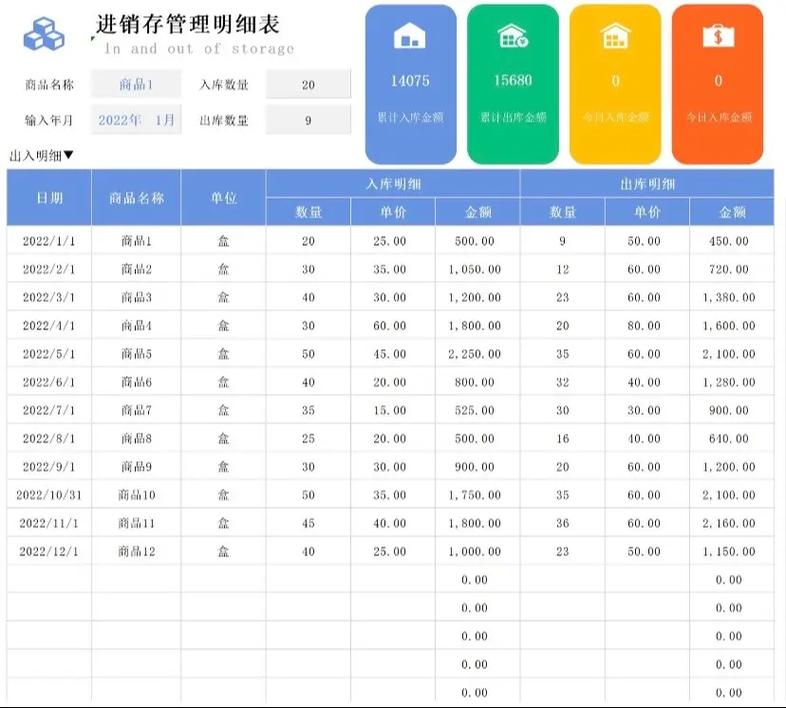Click the 商品名称 column header in table

click(136, 198)
